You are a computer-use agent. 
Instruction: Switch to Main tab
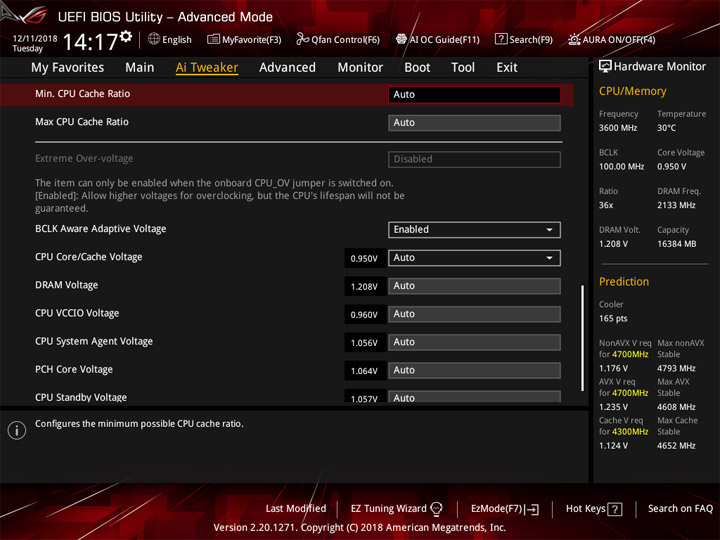(140, 68)
